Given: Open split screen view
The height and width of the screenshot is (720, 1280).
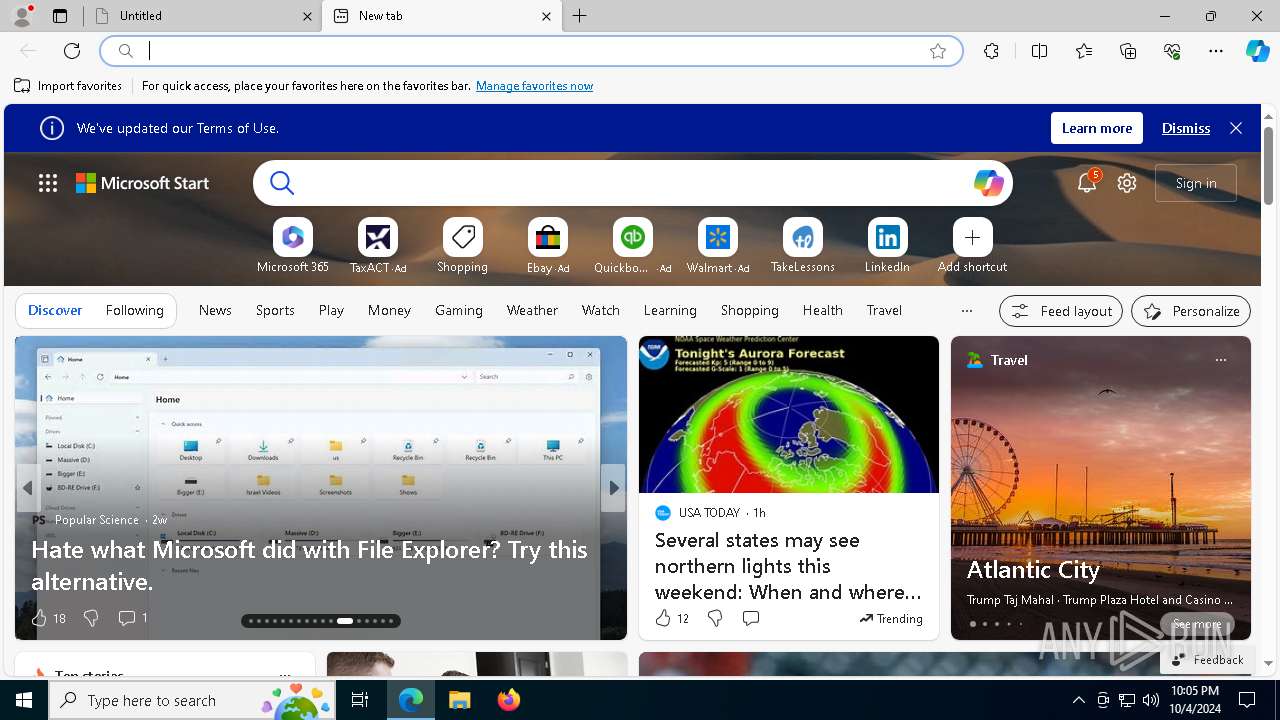Looking at the screenshot, I should point(1039,51).
